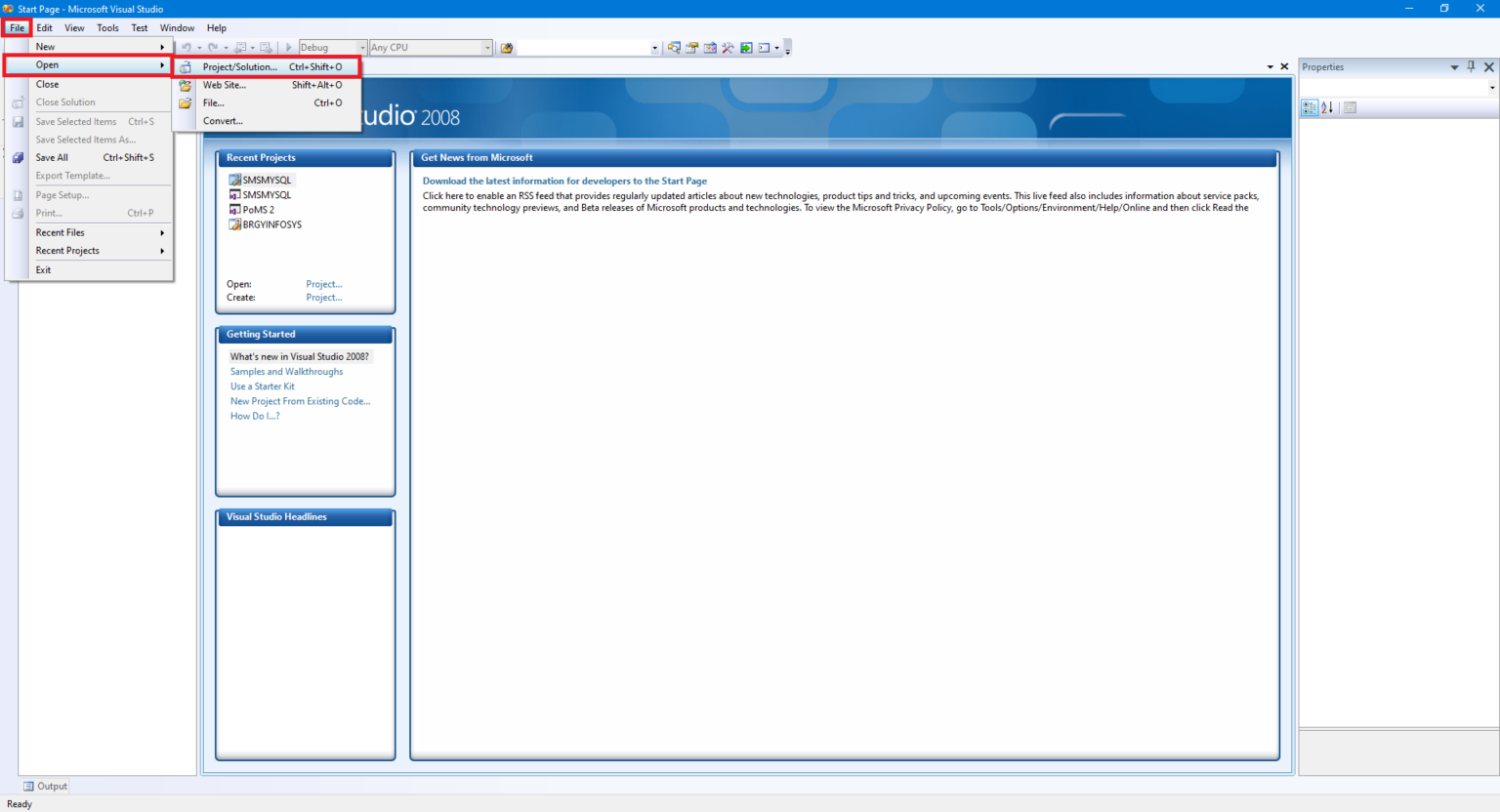This screenshot has height=812, width=1500.
Task: Pin the Properties panel with the pushpin
Action: click(1471, 66)
